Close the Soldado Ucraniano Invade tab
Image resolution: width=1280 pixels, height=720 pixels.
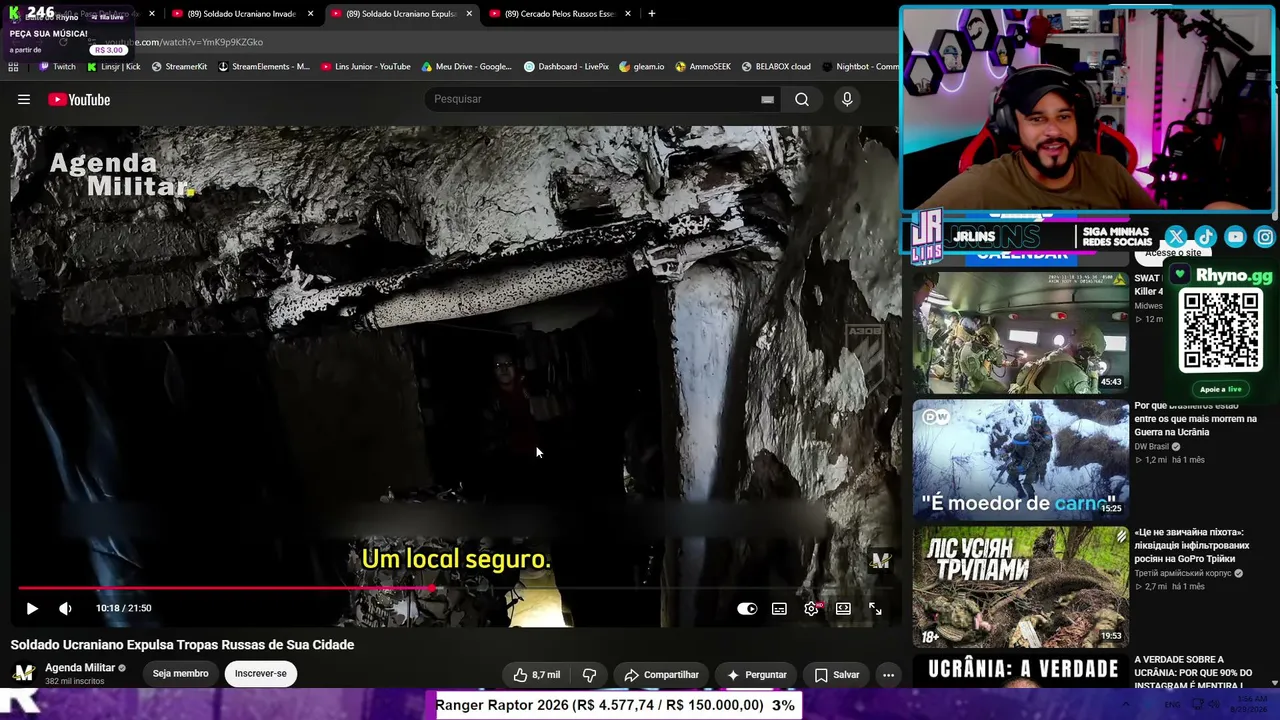[310, 14]
